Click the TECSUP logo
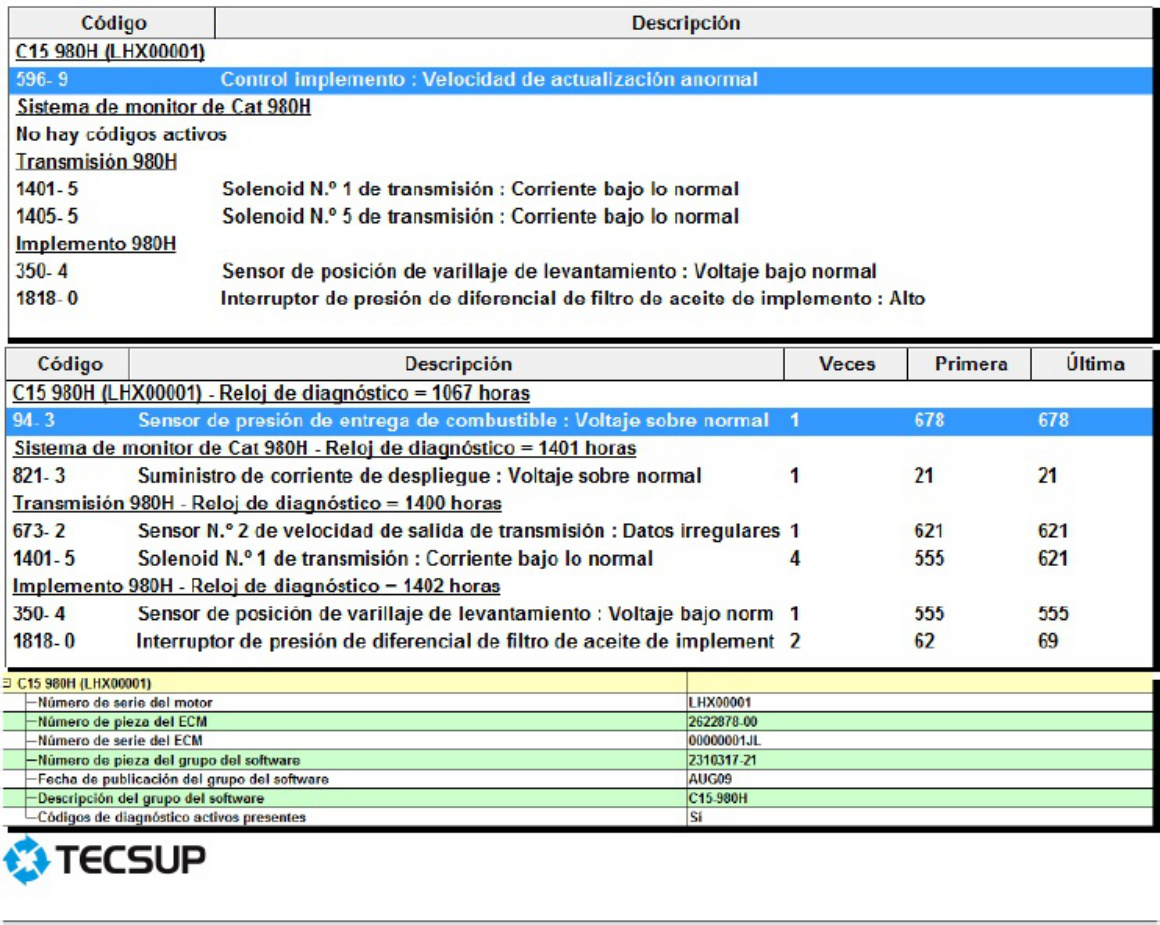The height and width of the screenshot is (925, 1160). tap(104, 860)
